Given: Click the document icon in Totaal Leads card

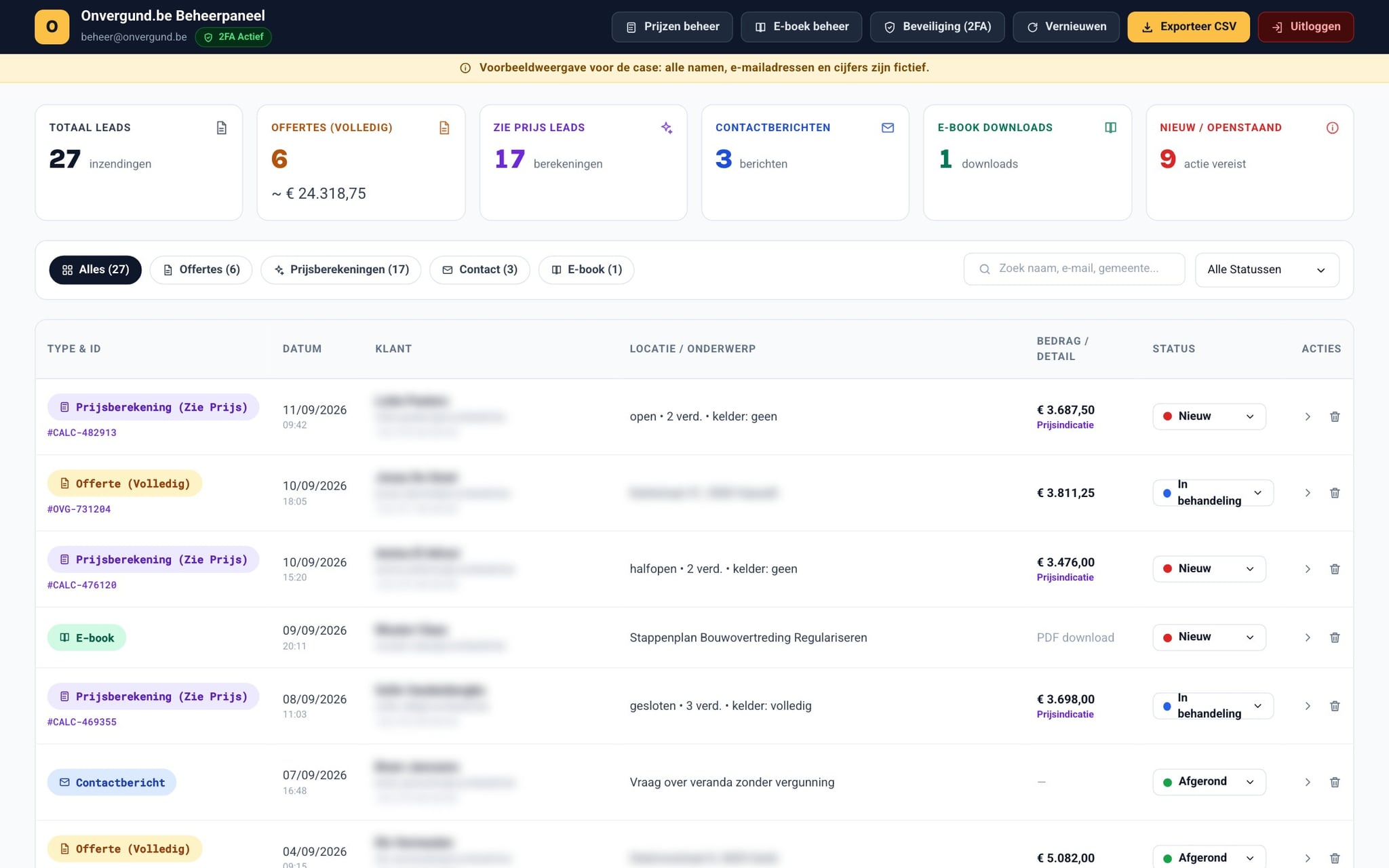Looking at the screenshot, I should pos(222,127).
